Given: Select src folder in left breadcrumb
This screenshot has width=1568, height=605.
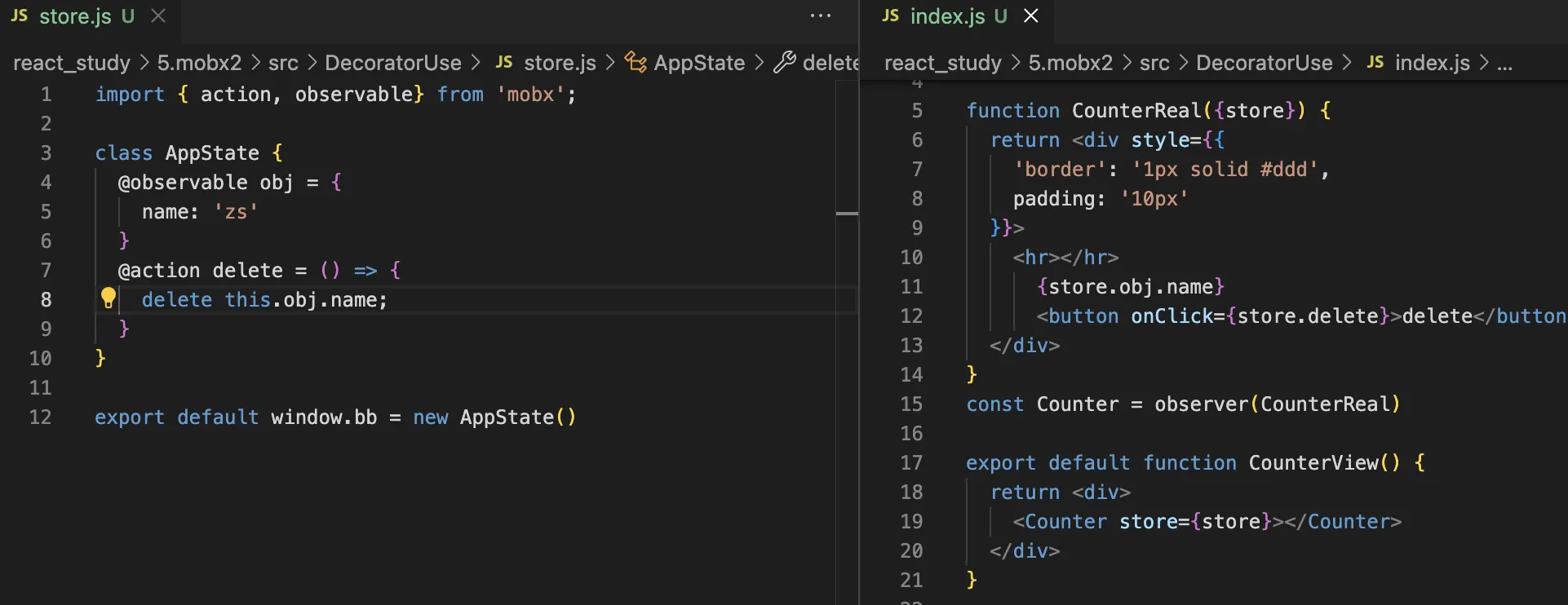Looking at the screenshot, I should coord(283,63).
